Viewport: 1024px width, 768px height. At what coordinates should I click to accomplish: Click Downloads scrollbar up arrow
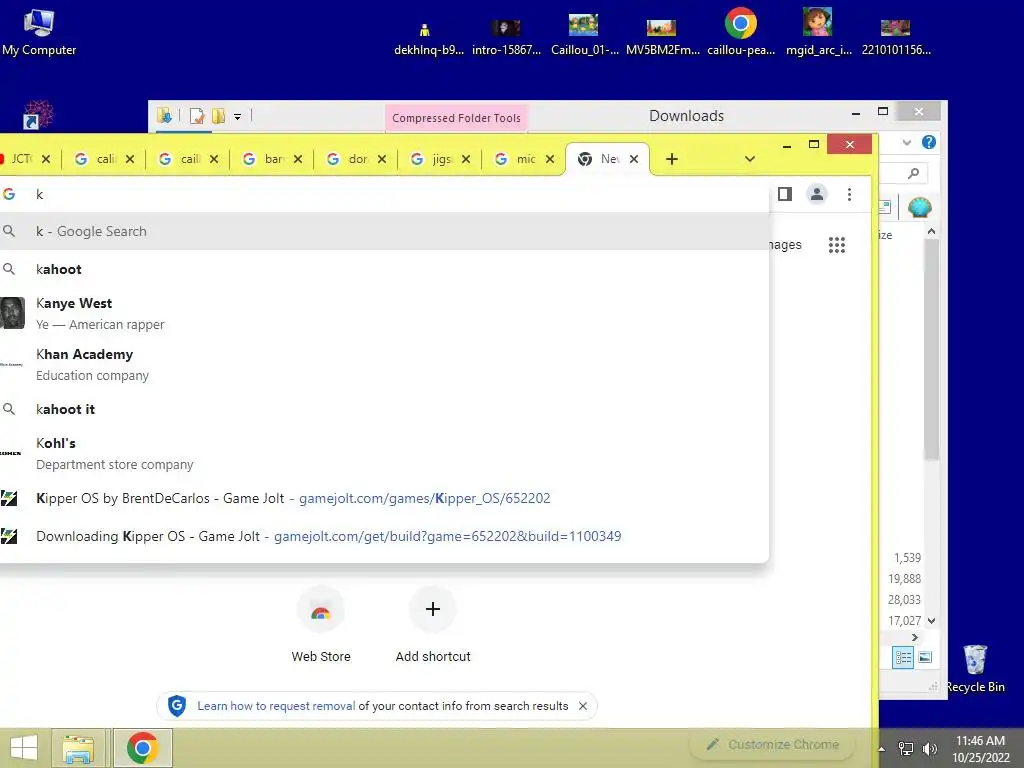(x=931, y=231)
